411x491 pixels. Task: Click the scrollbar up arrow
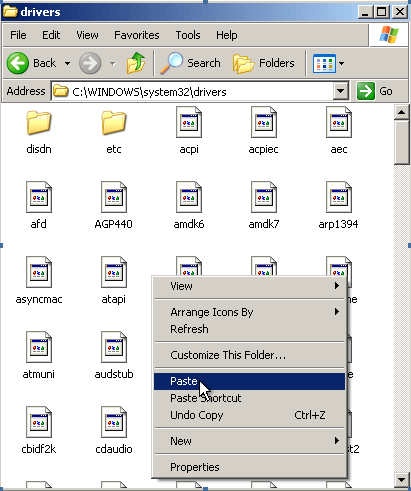click(x=401, y=112)
